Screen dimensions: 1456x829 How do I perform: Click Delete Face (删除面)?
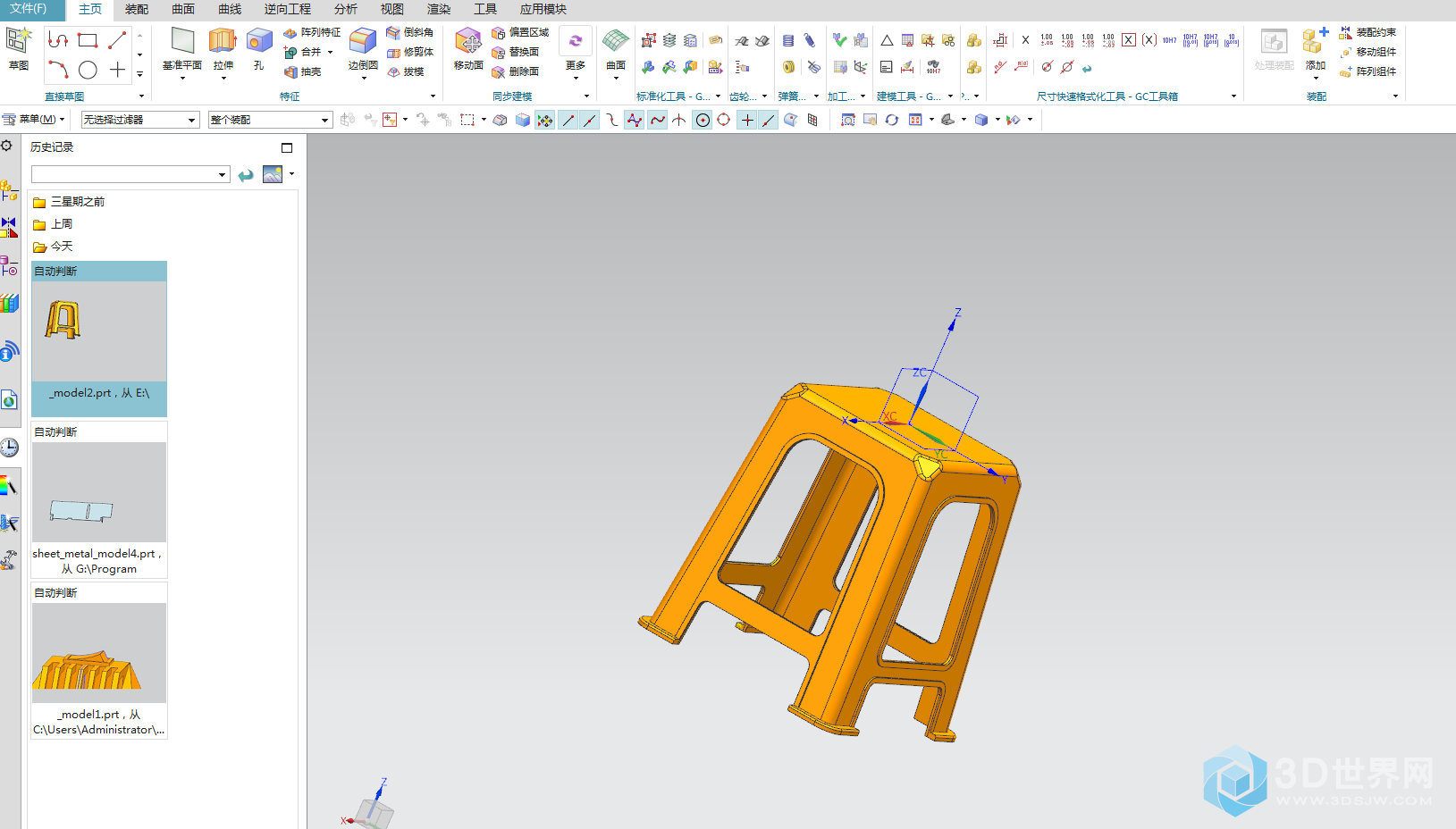click(x=516, y=71)
